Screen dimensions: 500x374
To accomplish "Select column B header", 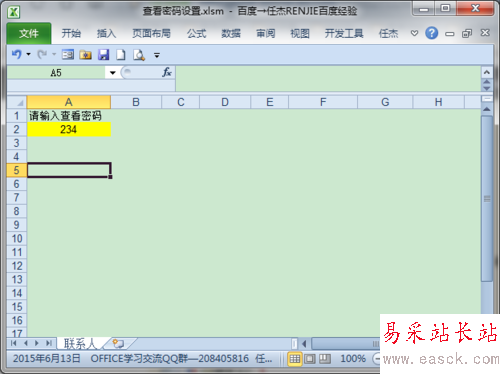I will 136,102.
